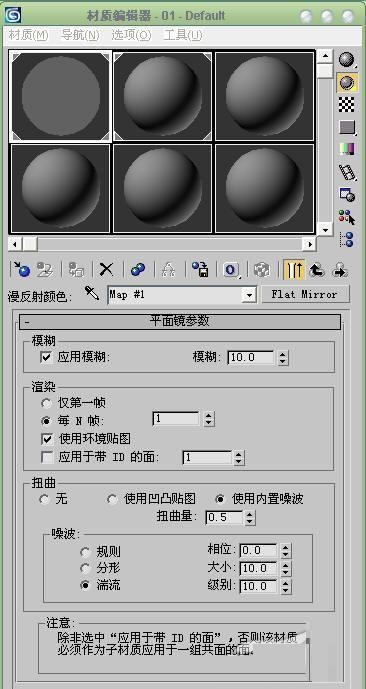Click the Put to Library icon
This screenshot has height=689, width=366.
coord(199,269)
